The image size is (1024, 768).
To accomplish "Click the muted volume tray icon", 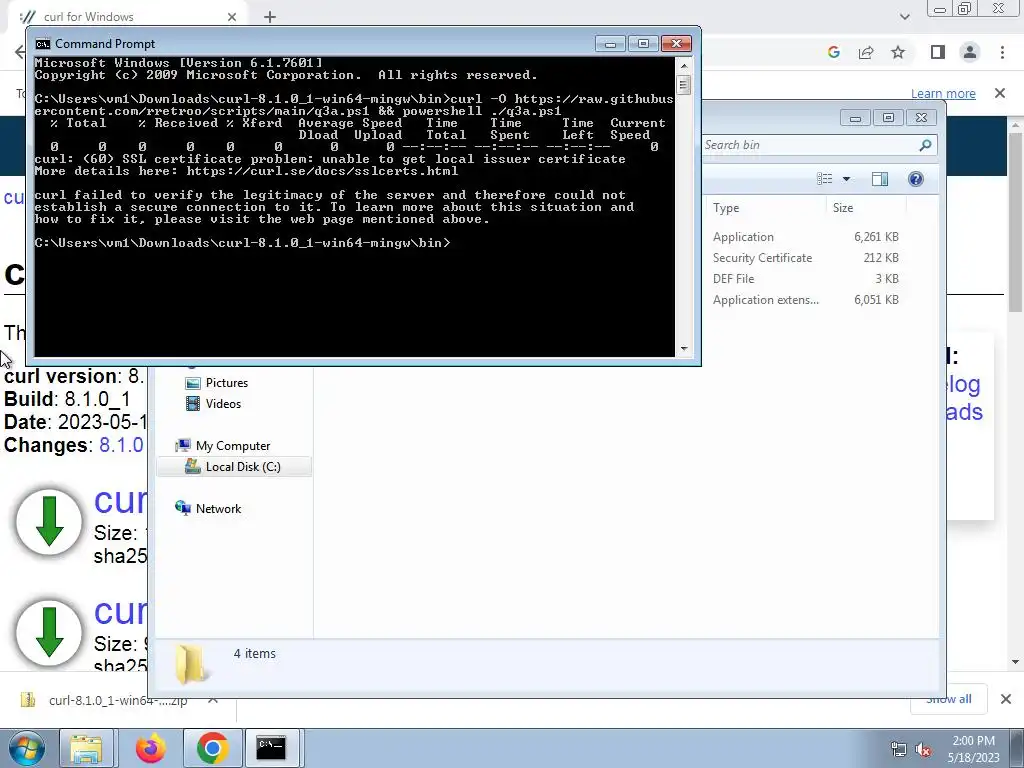I will [923, 749].
